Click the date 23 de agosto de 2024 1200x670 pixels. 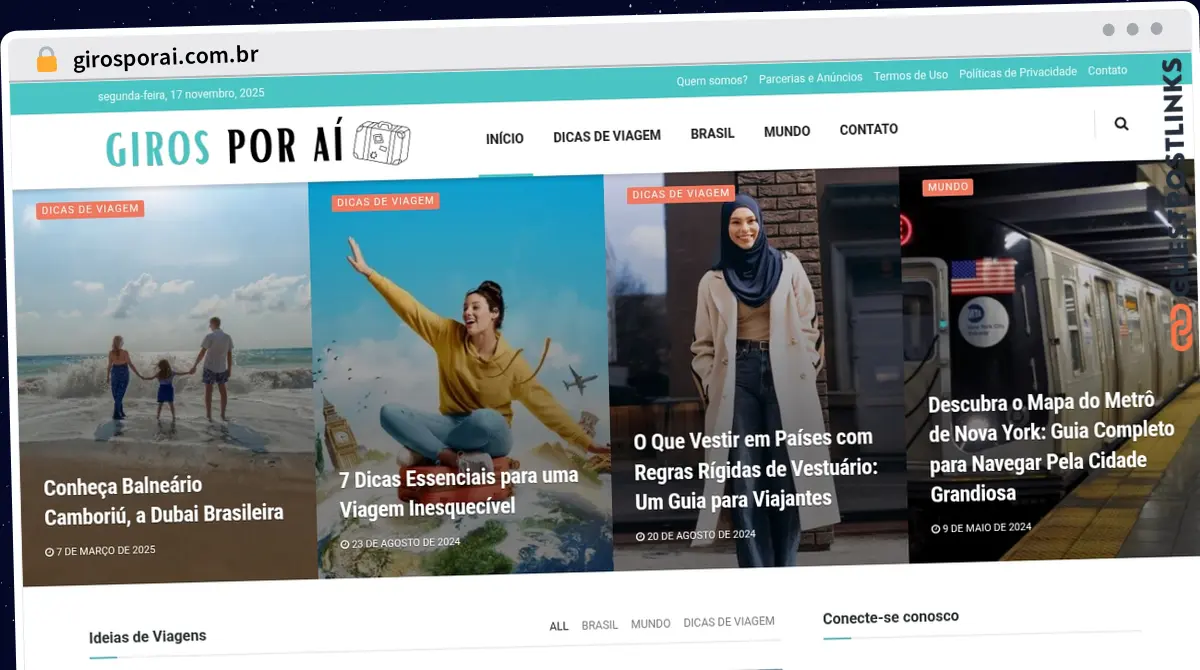pyautogui.click(x=406, y=543)
